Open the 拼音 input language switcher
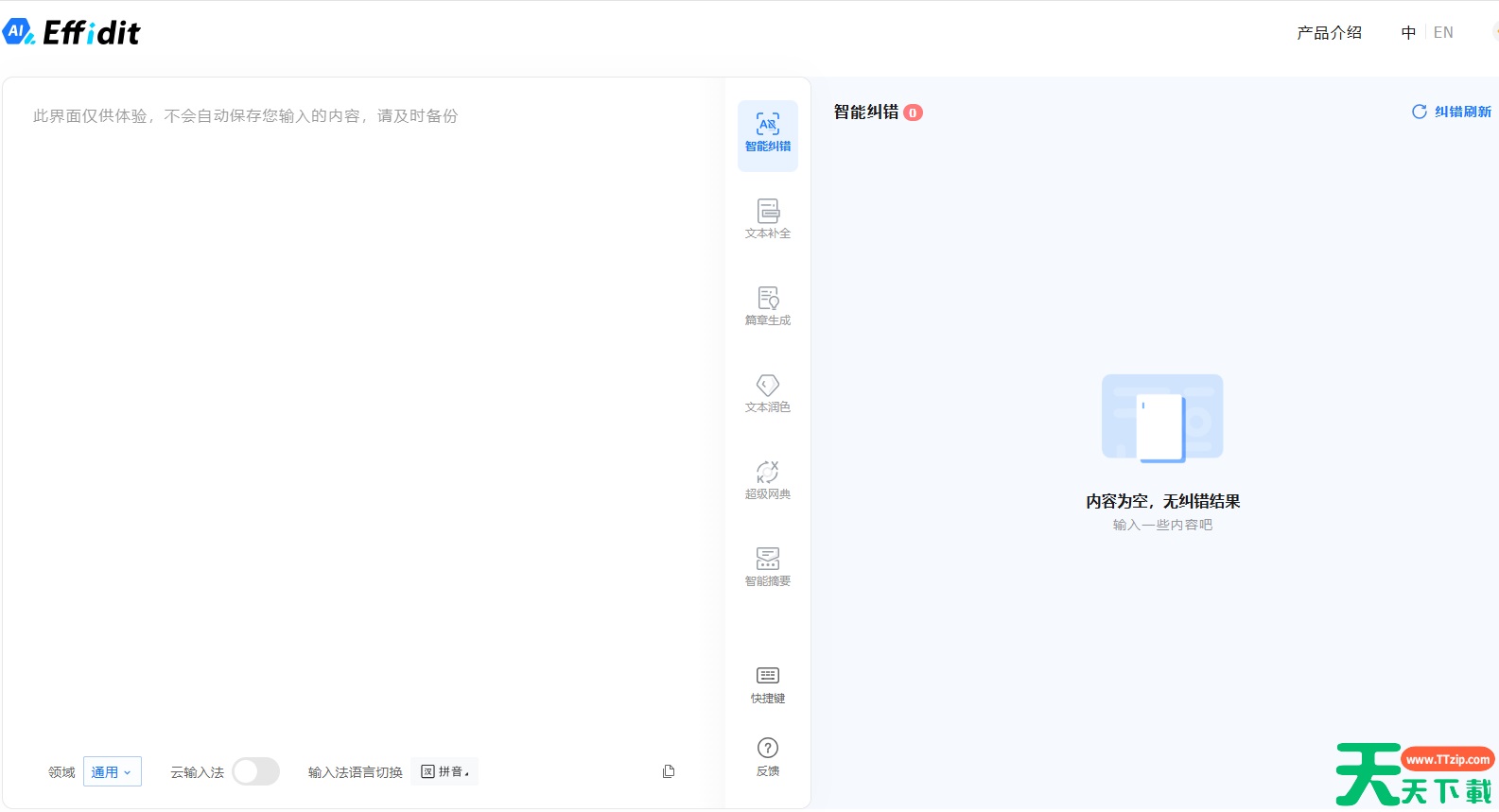This screenshot has height=812, width=1499. 444,771
